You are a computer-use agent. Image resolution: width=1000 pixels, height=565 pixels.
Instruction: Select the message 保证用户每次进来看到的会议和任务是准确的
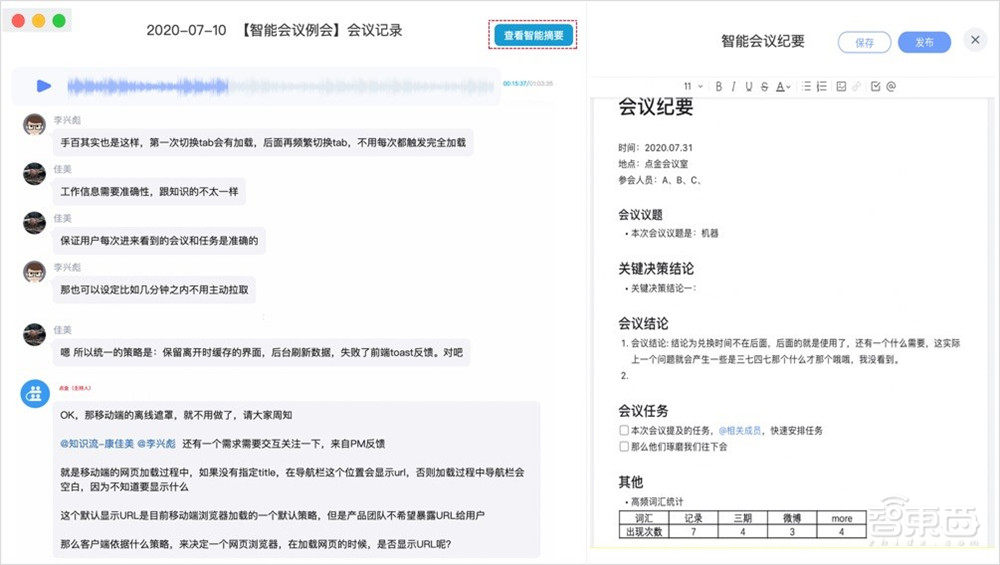[159, 240]
